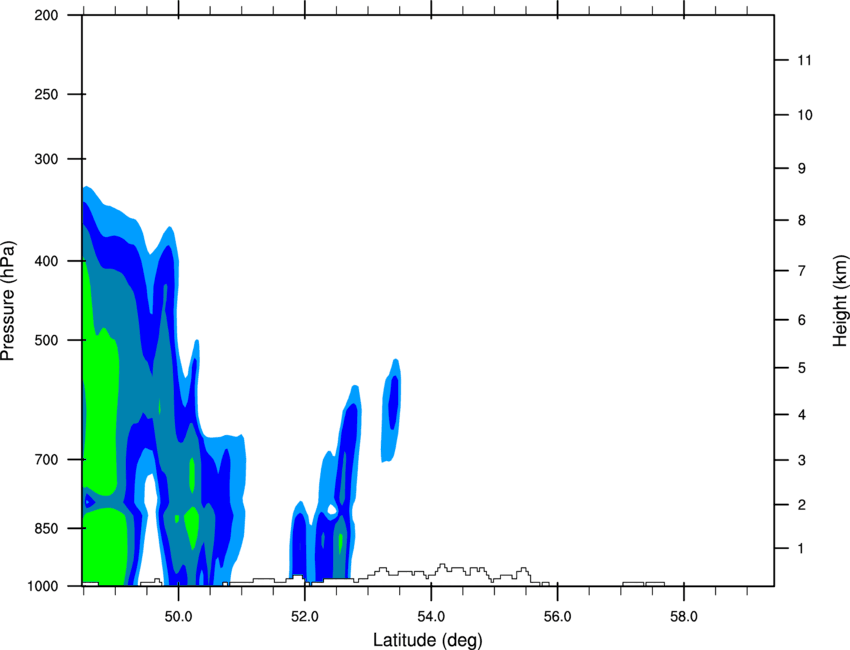Screen dimensions: 850x650
Task: Click the 3 km height label
Action: click(x=802, y=460)
